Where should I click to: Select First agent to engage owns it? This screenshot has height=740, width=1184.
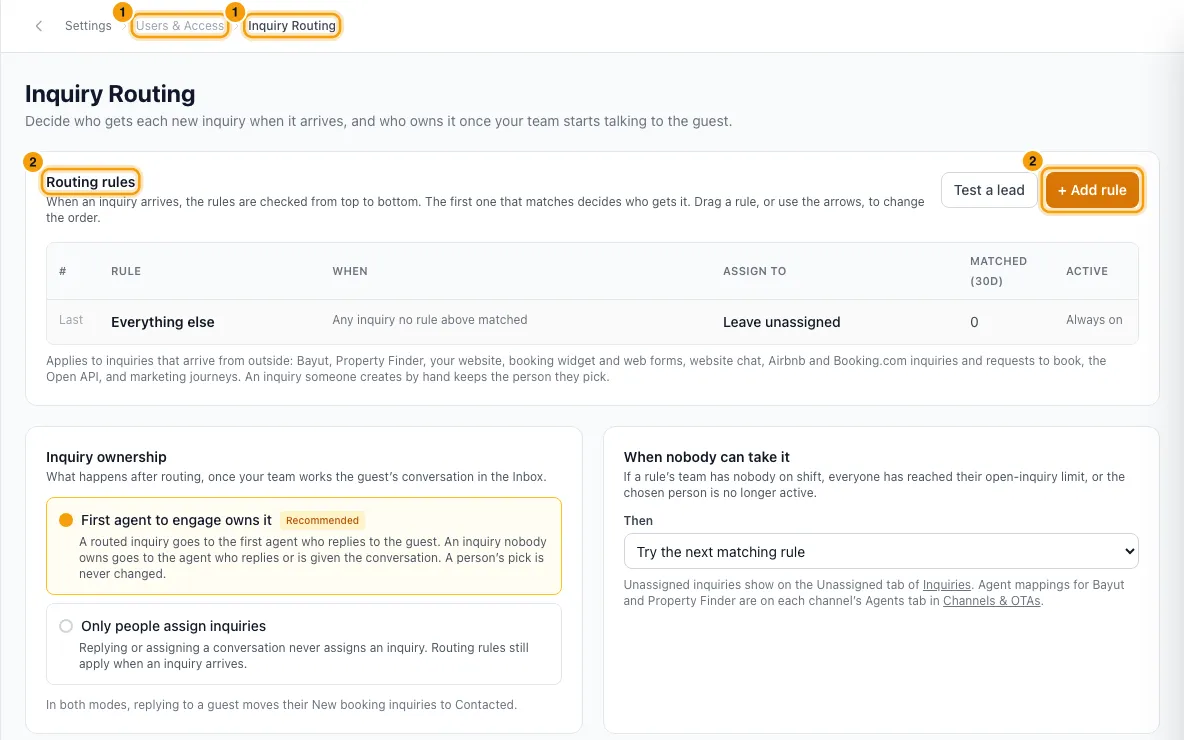coord(304,546)
